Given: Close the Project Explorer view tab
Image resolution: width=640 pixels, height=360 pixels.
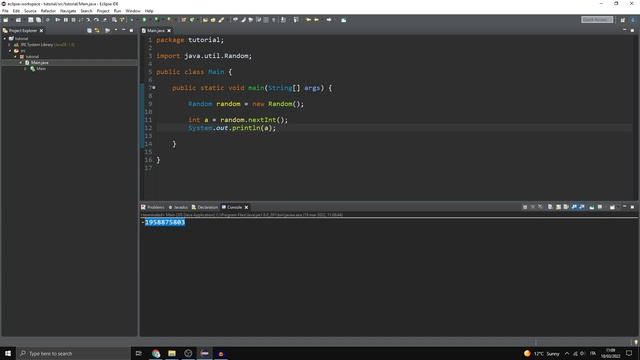Looking at the screenshot, I should click(x=41, y=31).
